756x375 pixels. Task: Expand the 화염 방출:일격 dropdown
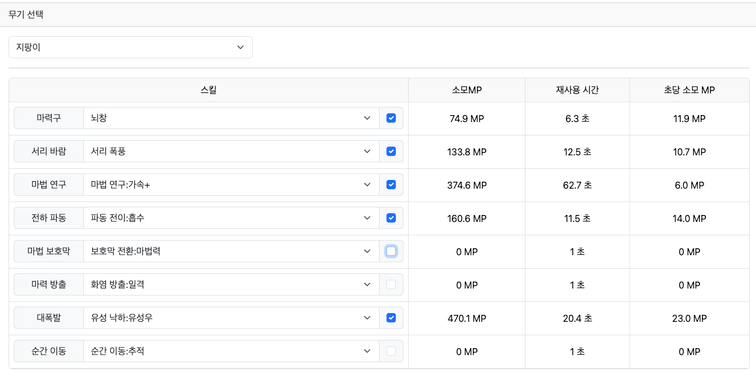click(x=231, y=284)
